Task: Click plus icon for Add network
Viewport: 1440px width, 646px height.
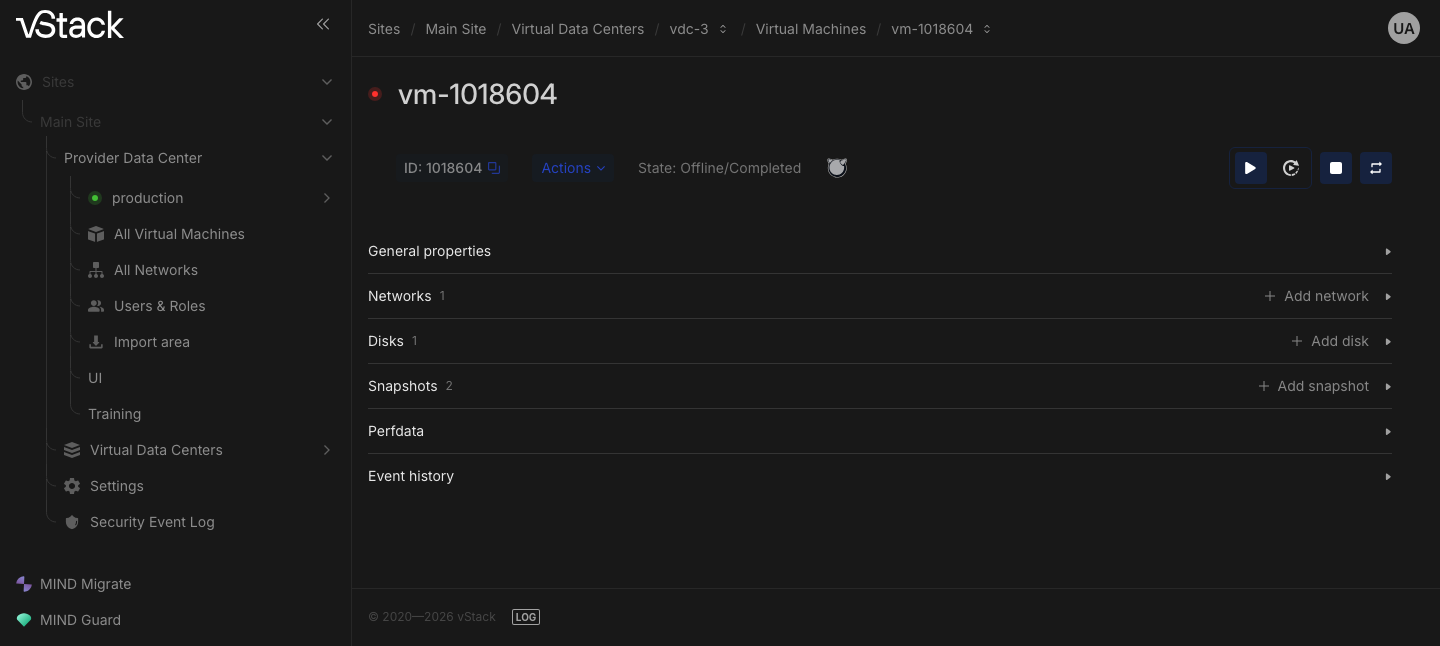Action: tap(1270, 296)
